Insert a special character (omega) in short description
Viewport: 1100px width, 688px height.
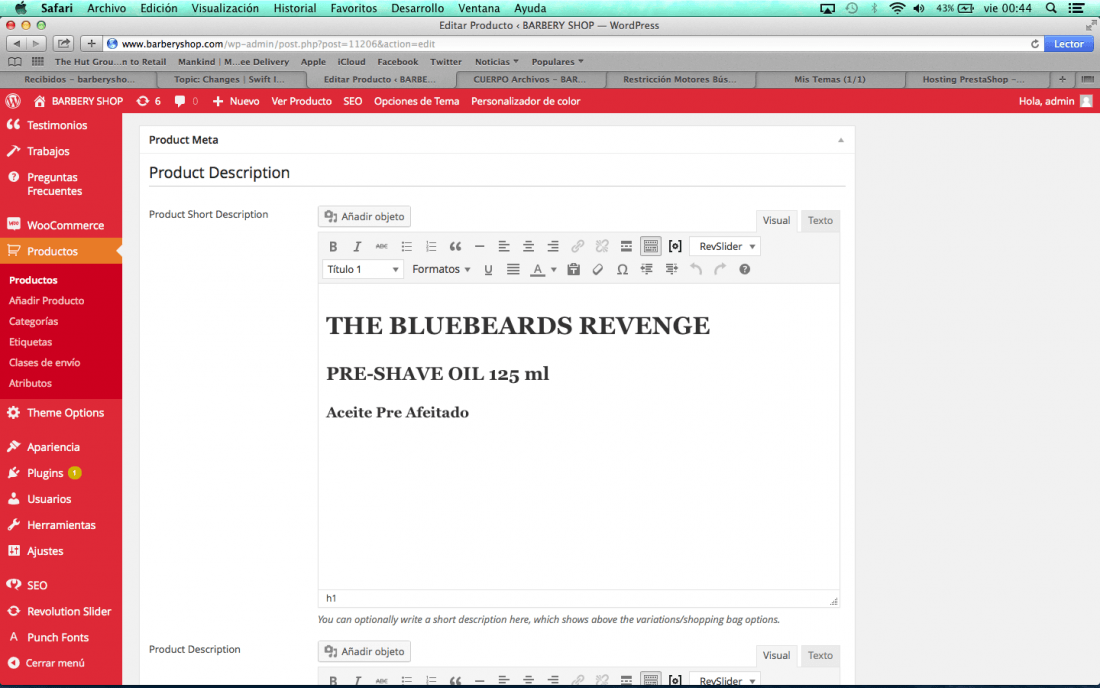coord(622,269)
